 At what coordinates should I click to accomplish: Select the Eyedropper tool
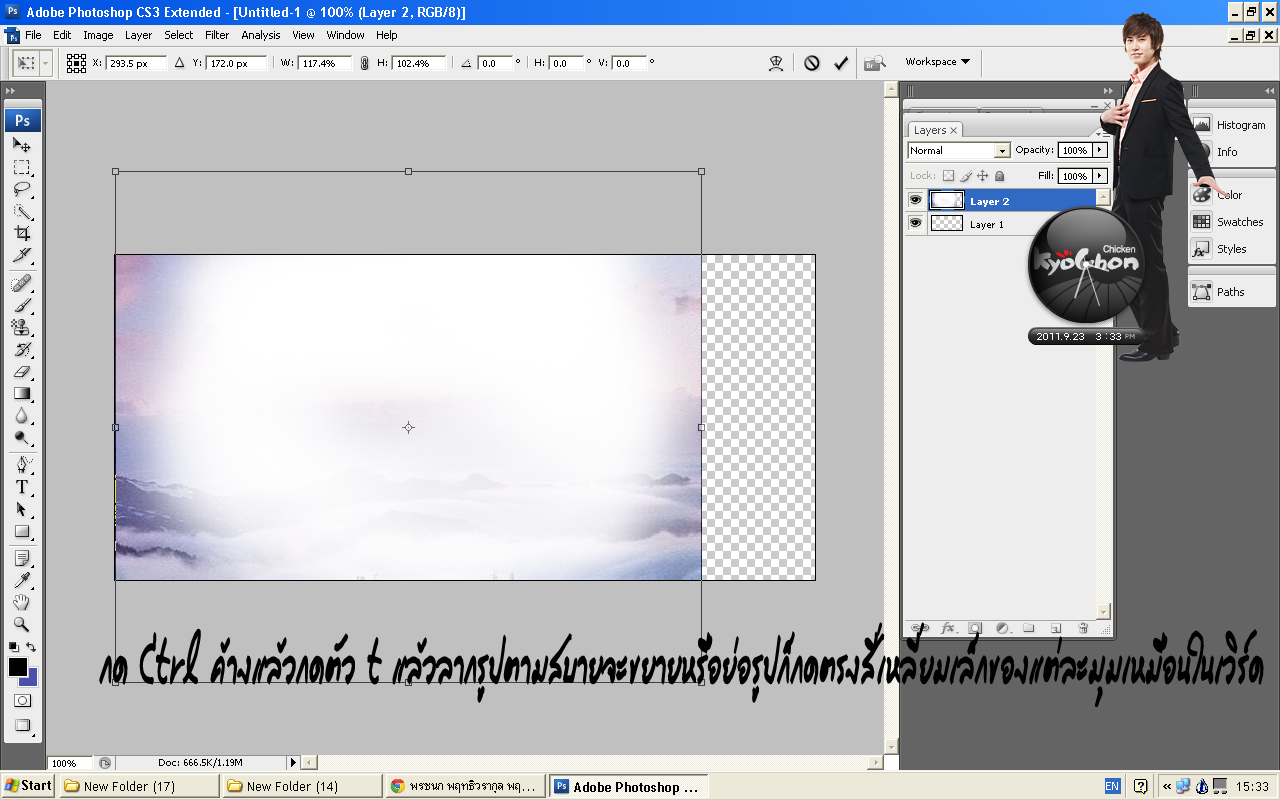pos(22,580)
